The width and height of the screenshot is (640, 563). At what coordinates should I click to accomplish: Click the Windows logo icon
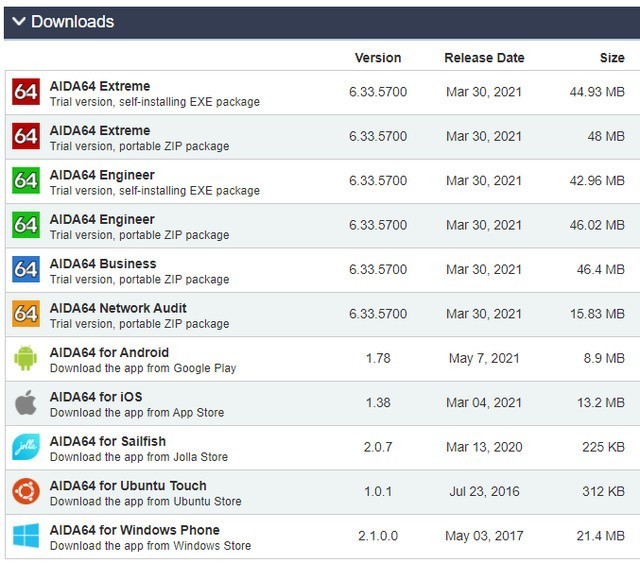coord(26,536)
